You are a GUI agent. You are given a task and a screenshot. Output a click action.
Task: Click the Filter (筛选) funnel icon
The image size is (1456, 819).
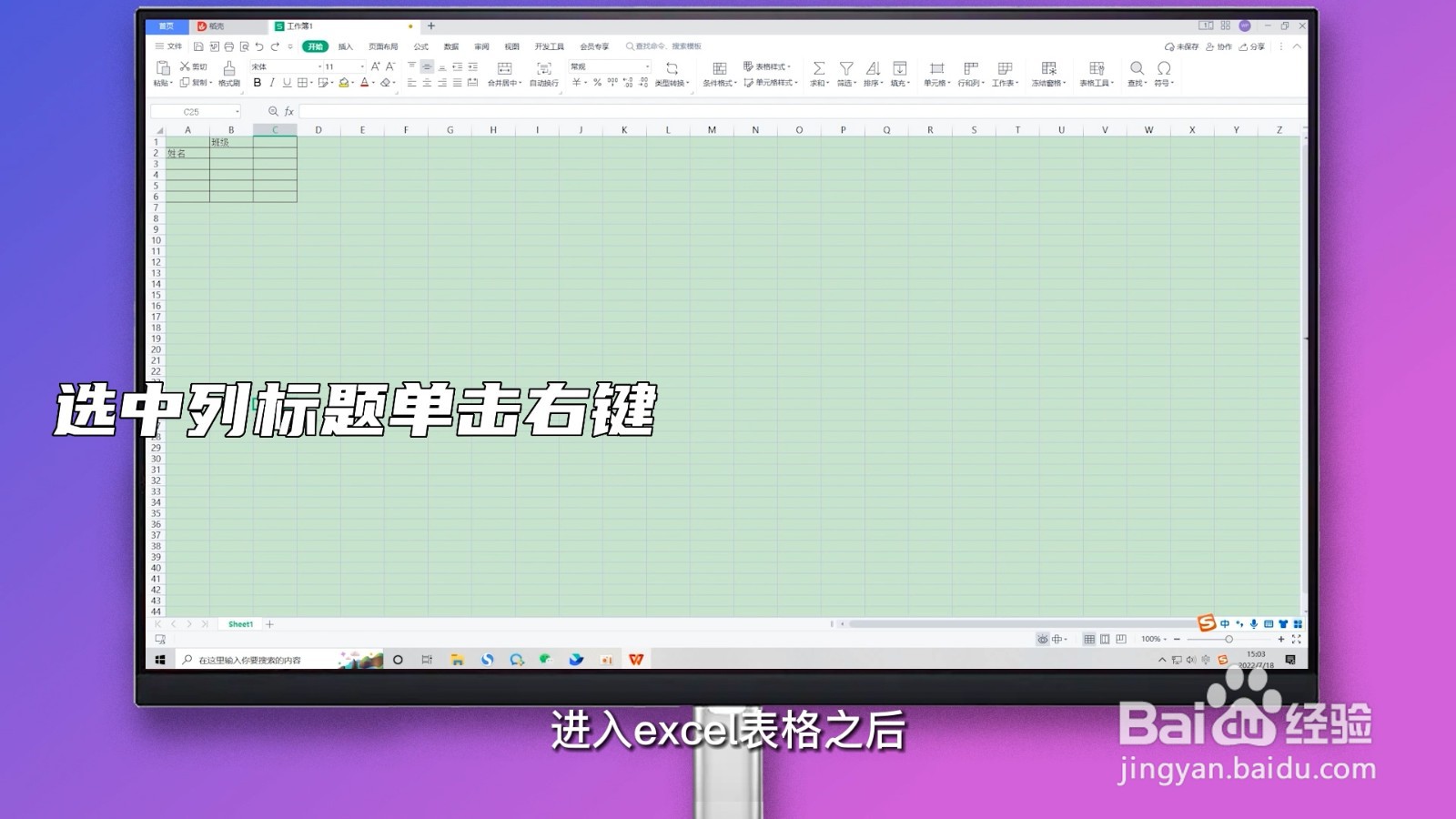click(x=846, y=68)
